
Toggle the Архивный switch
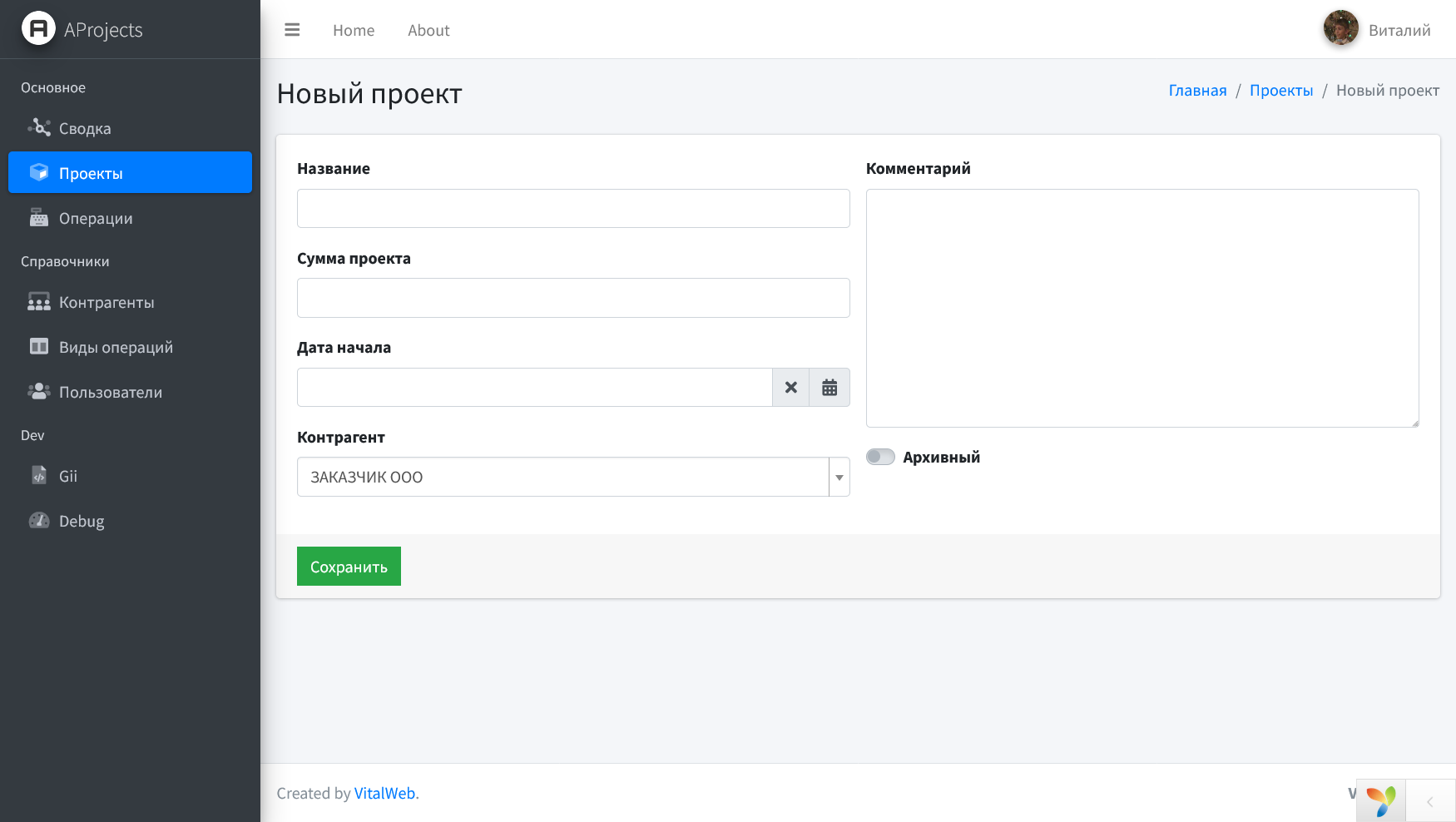[880, 457]
